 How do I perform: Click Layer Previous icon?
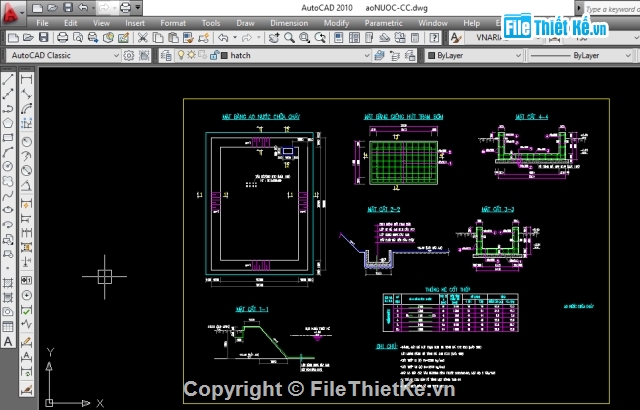pos(394,55)
